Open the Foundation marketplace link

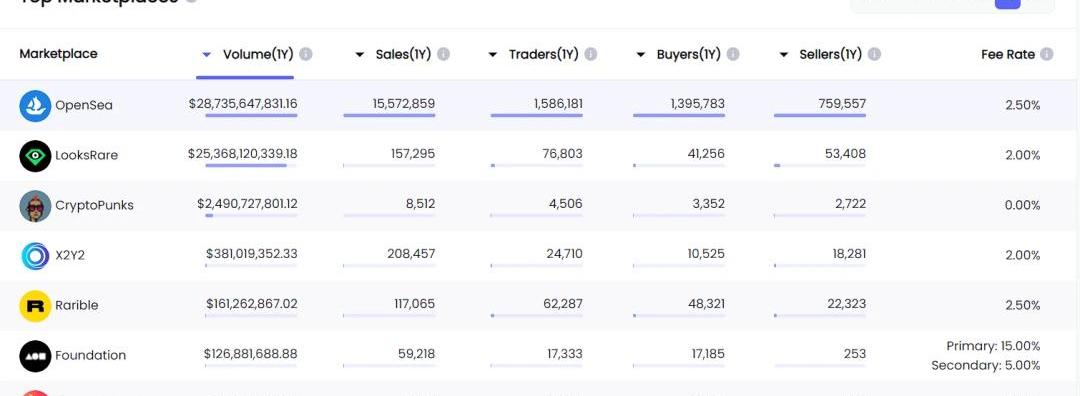pos(90,356)
